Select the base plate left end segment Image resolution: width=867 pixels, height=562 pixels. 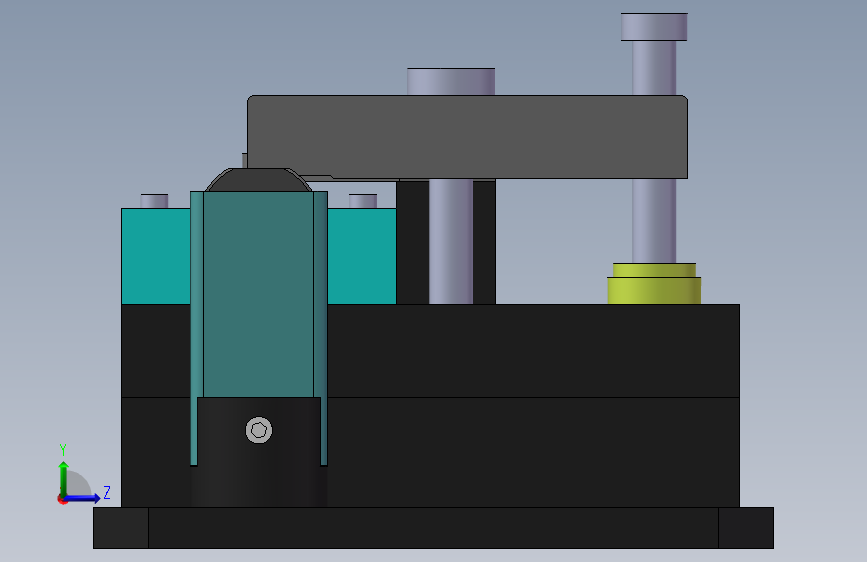(121, 528)
